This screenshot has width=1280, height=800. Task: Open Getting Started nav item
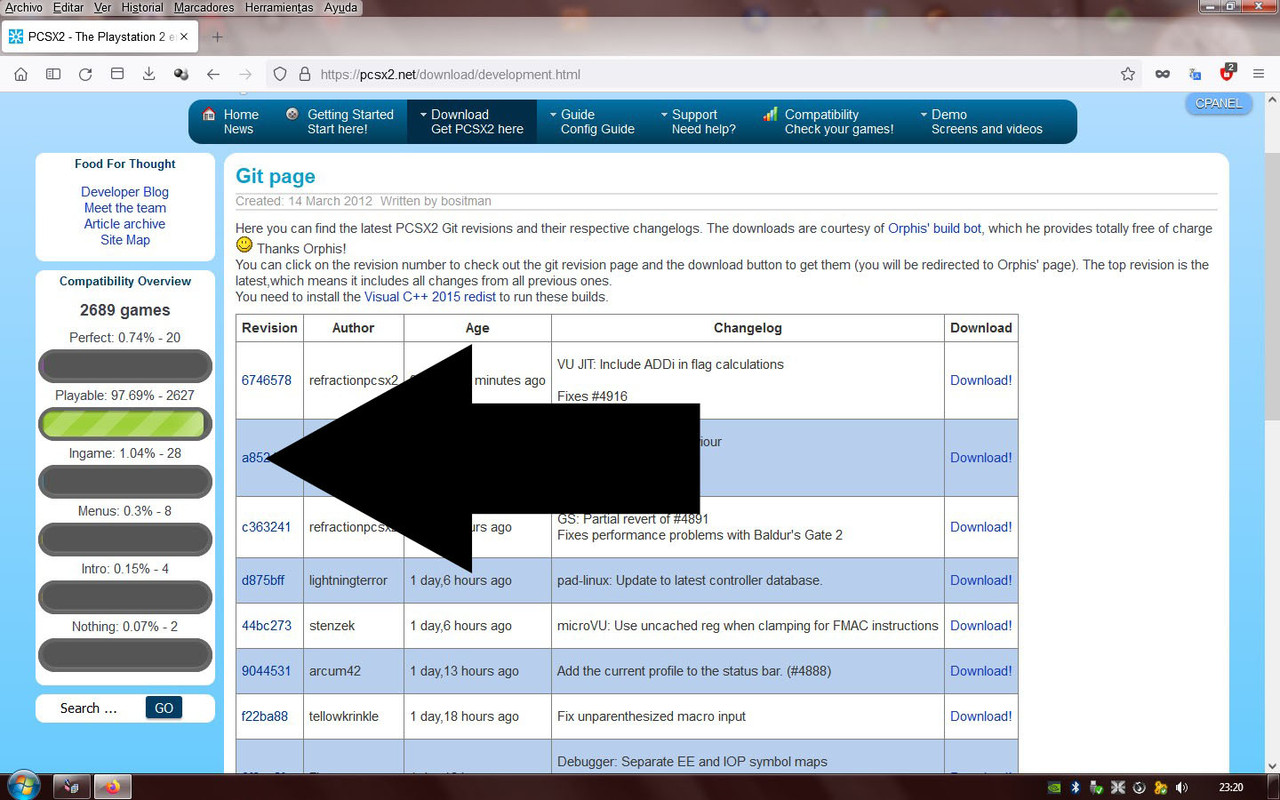click(x=341, y=121)
